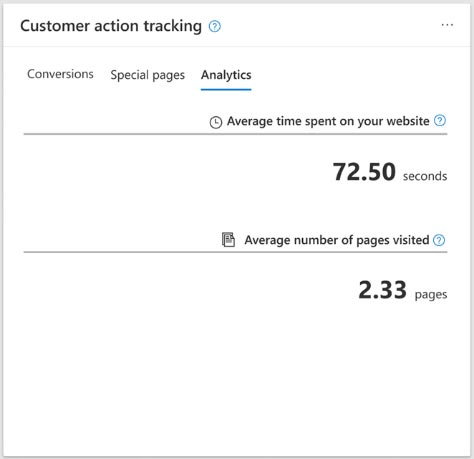Screen dimensions: 474x459
Task: Open help for Average number of pages visited
Action: [x=439, y=240]
